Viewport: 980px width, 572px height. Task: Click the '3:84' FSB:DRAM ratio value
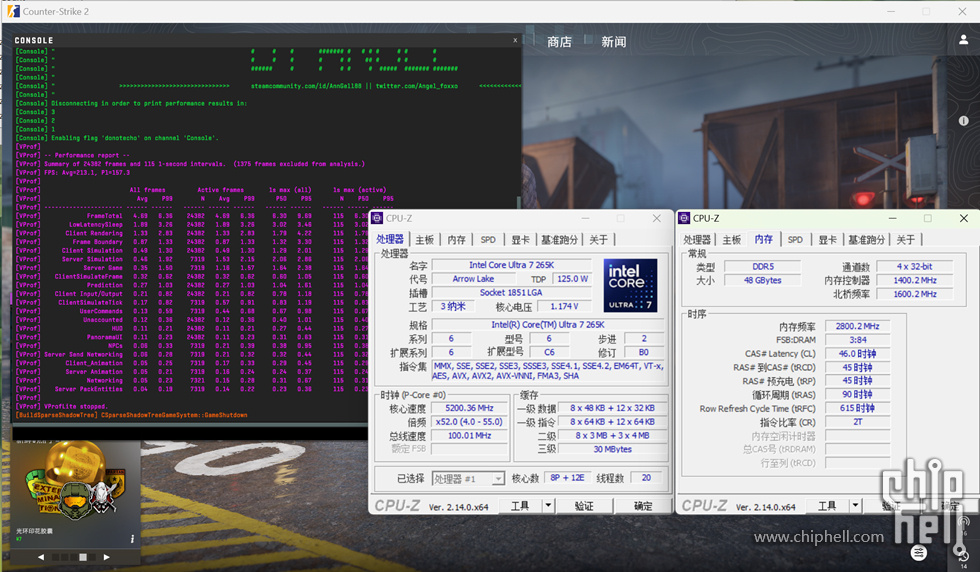(x=857, y=340)
